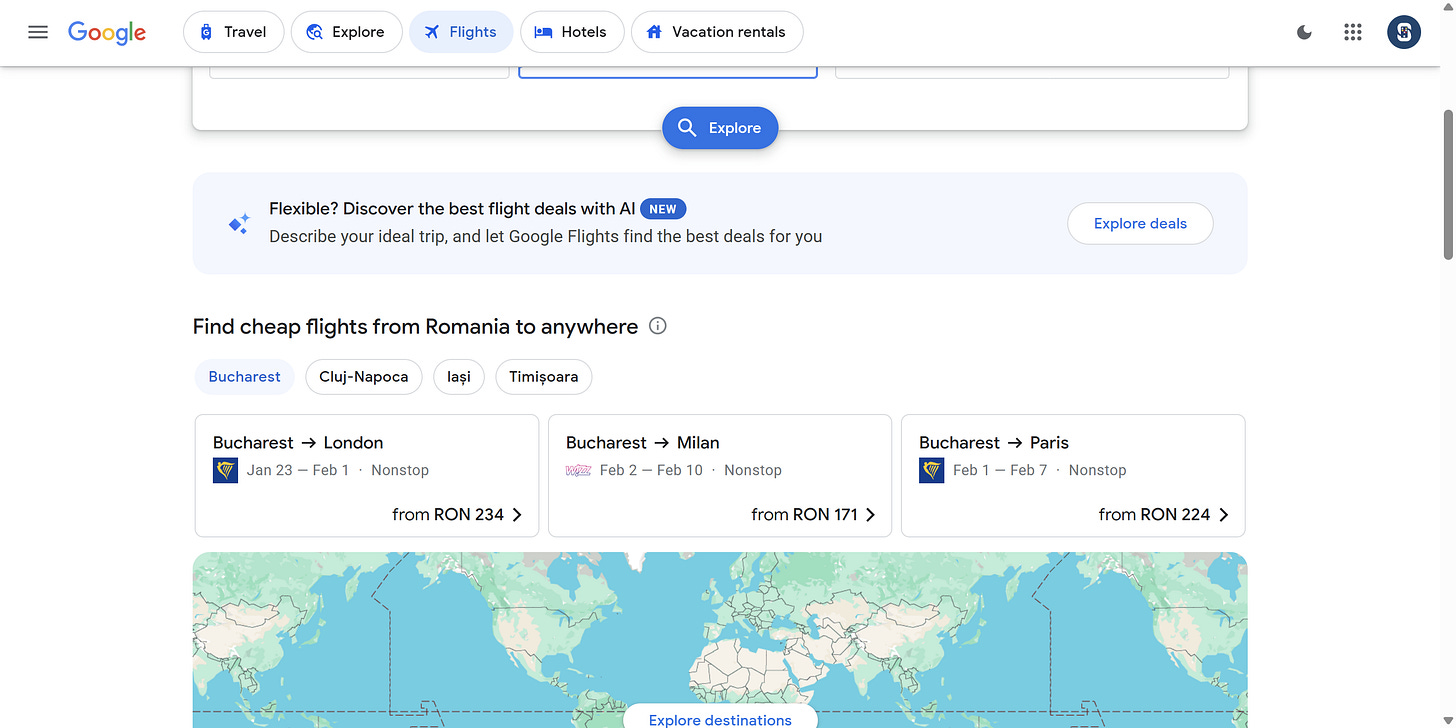The height and width of the screenshot is (728, 1456).
Task: Toggle dark mode moon icon
Action: click(1304, 32)
